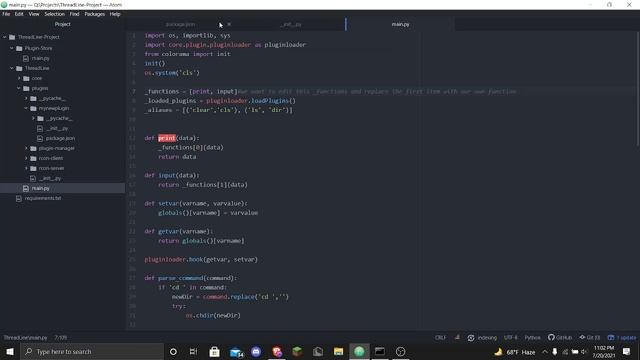The image size is (640, 360).
Task: Change the Python grammar selector
Action: pos(532,338)
